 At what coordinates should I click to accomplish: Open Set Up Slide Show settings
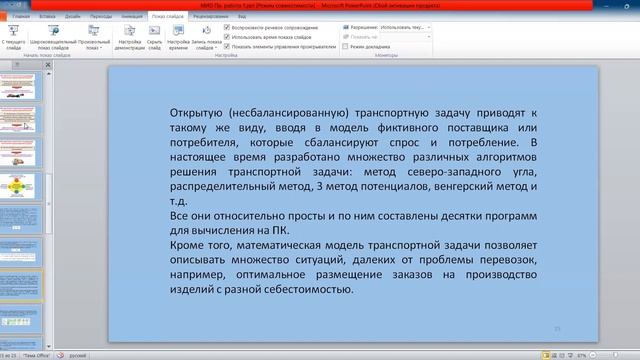(x=129, y=37)
